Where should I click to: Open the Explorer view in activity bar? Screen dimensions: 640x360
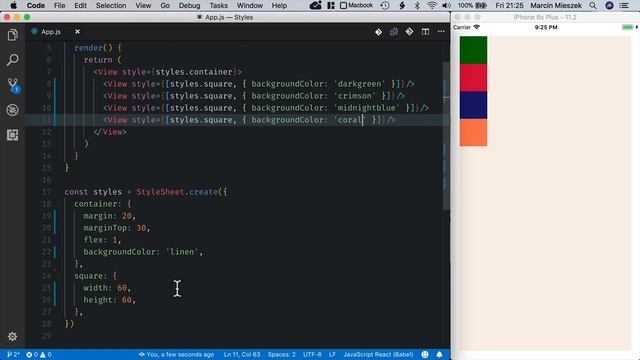(13, 35)
